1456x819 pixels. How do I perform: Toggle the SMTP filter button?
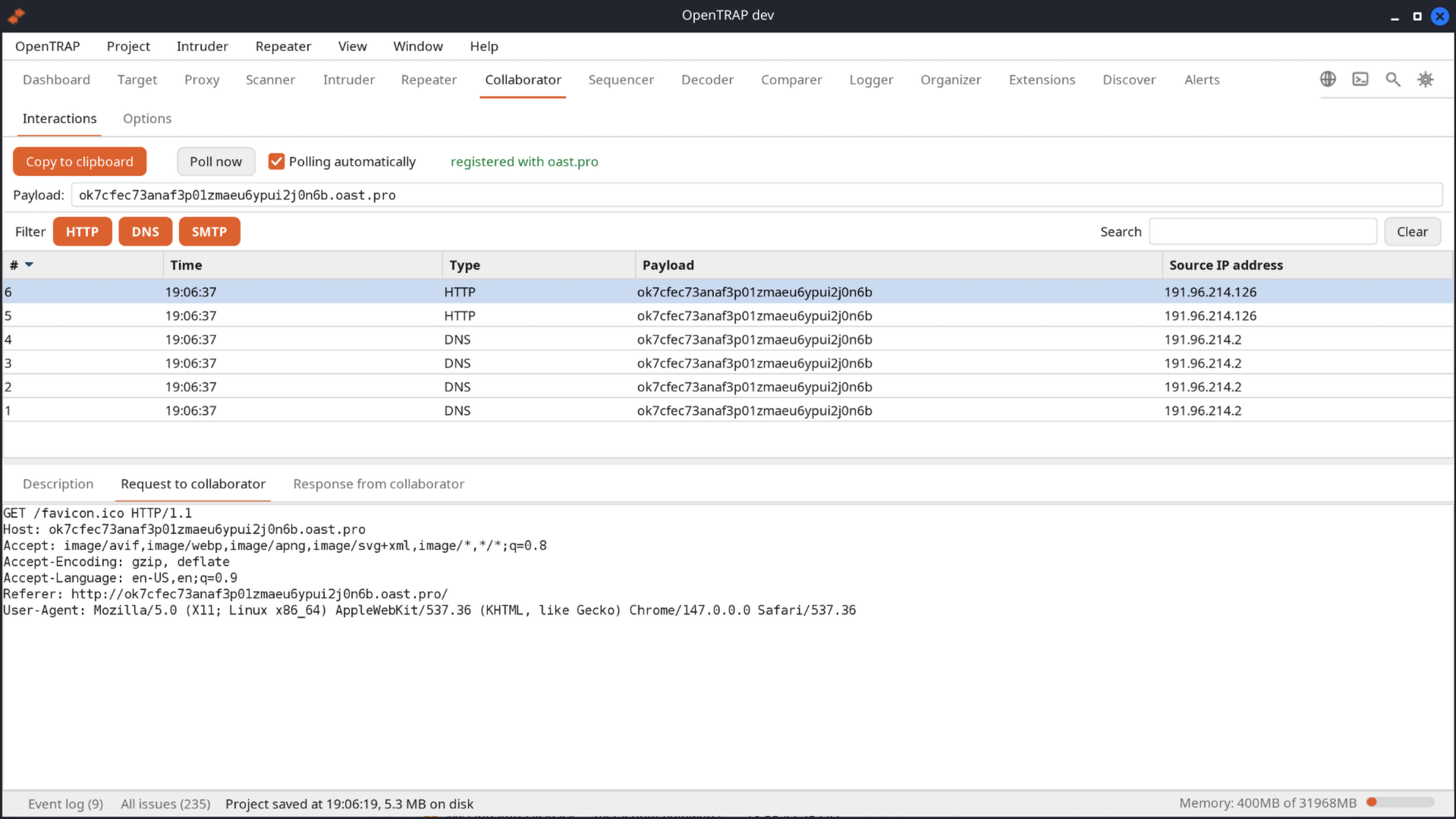pyautogui.click(x=209, y=231)
